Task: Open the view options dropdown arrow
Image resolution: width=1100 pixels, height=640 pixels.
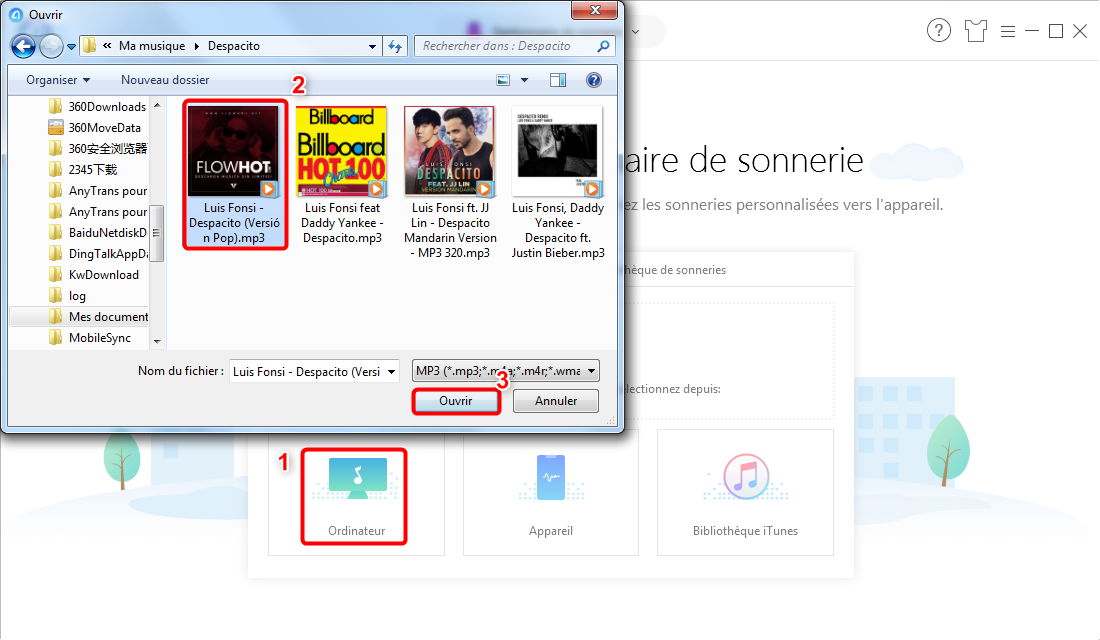Action: point(525,80)
